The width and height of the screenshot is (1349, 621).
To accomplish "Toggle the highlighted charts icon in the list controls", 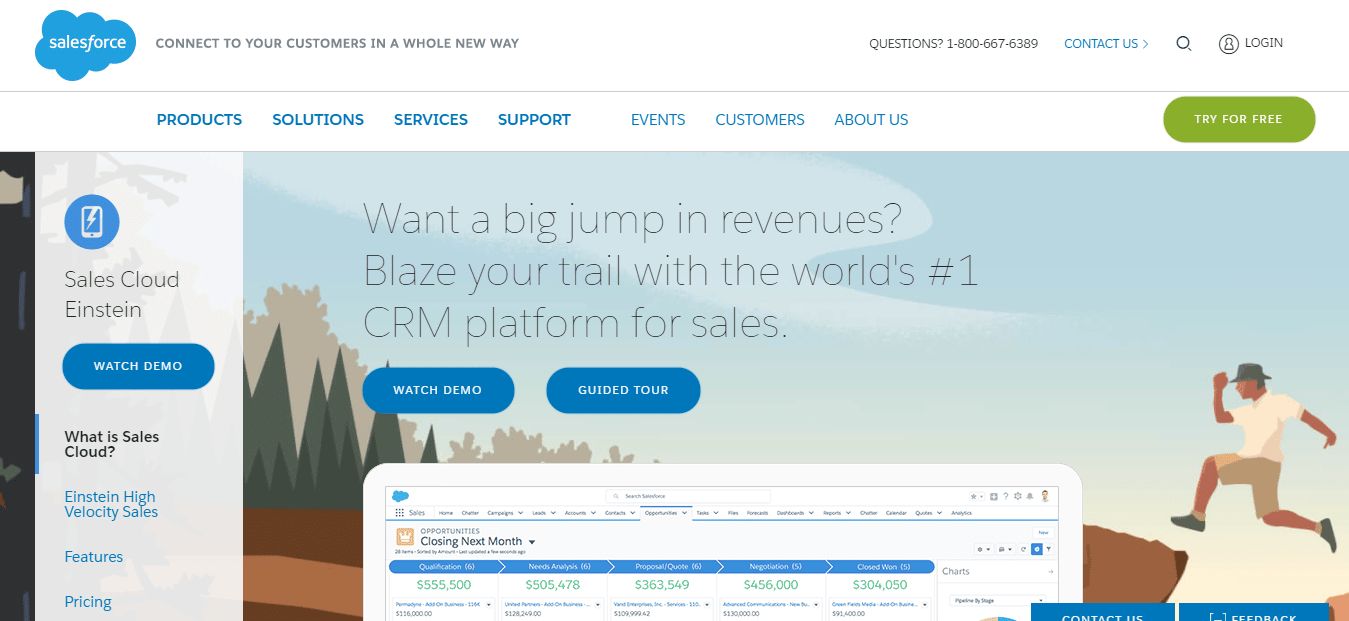I will click(x=1037, y=549).
